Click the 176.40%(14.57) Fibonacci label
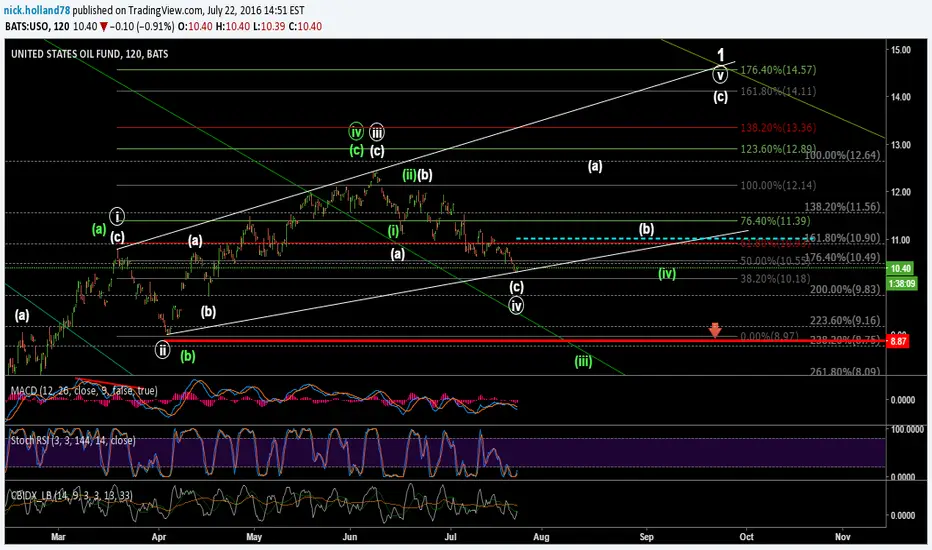 778,70
